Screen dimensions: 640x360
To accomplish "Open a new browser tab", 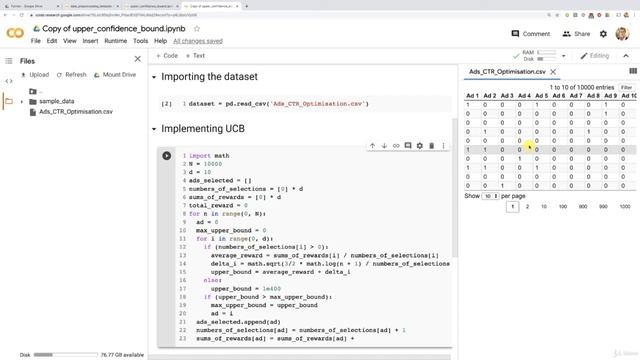I will point(246,6).
